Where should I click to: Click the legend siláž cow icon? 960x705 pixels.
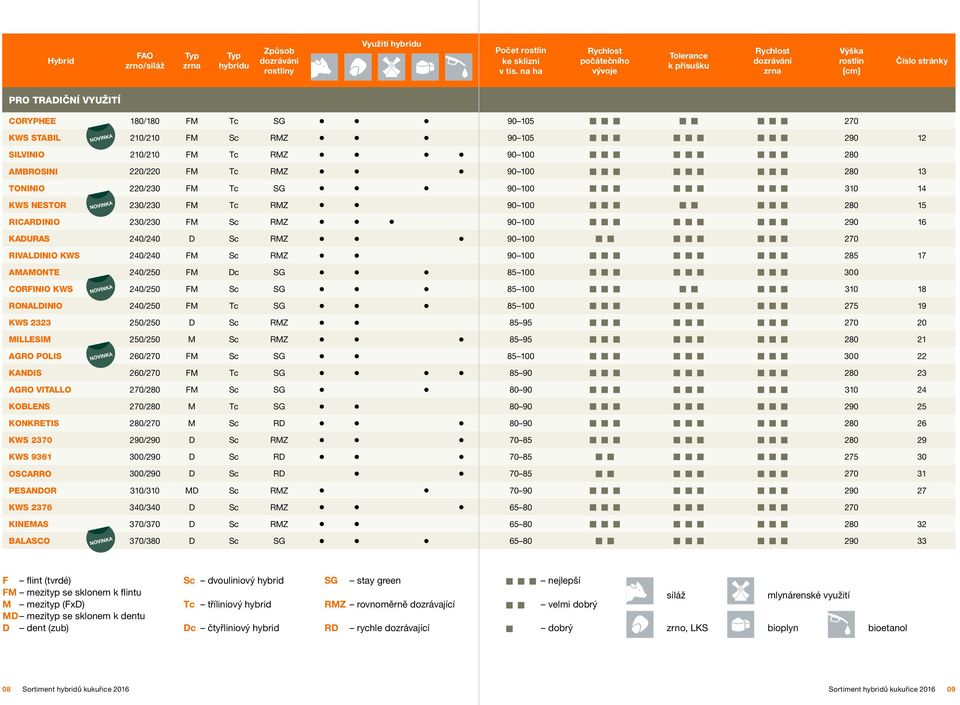(x=640, y=591)
